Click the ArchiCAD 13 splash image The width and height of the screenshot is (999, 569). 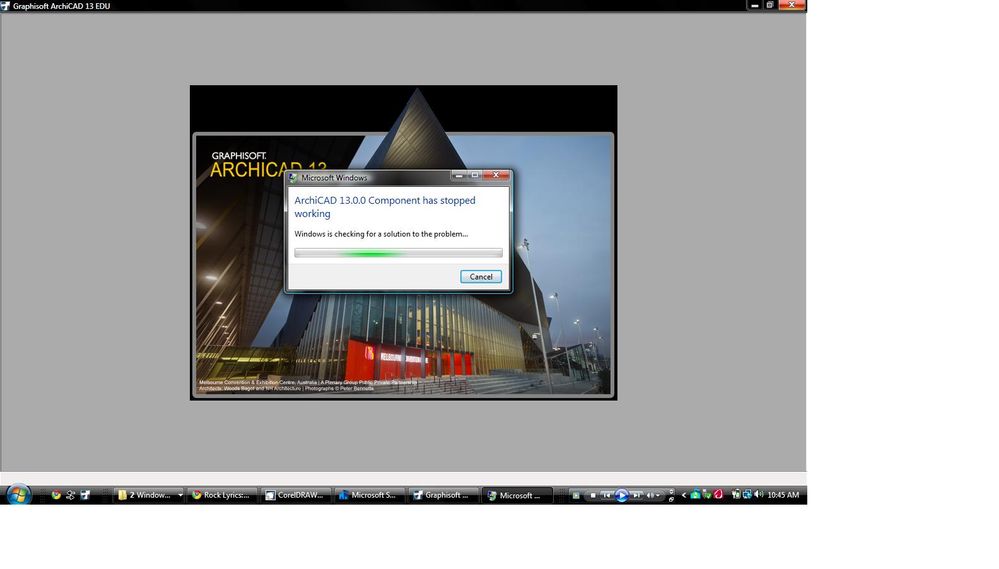click(403, 242)
